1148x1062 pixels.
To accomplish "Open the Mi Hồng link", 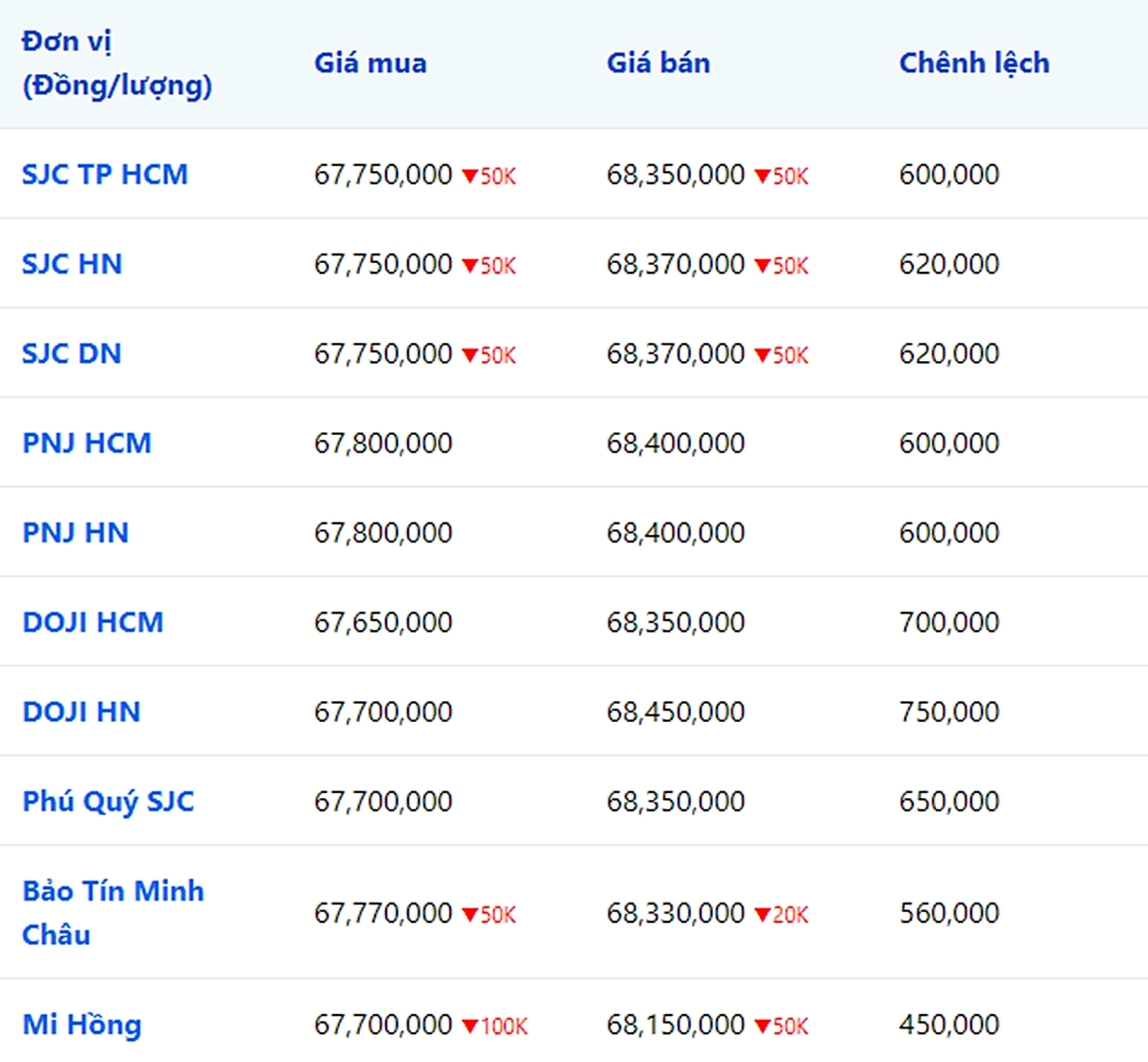I will (82, 1025).
